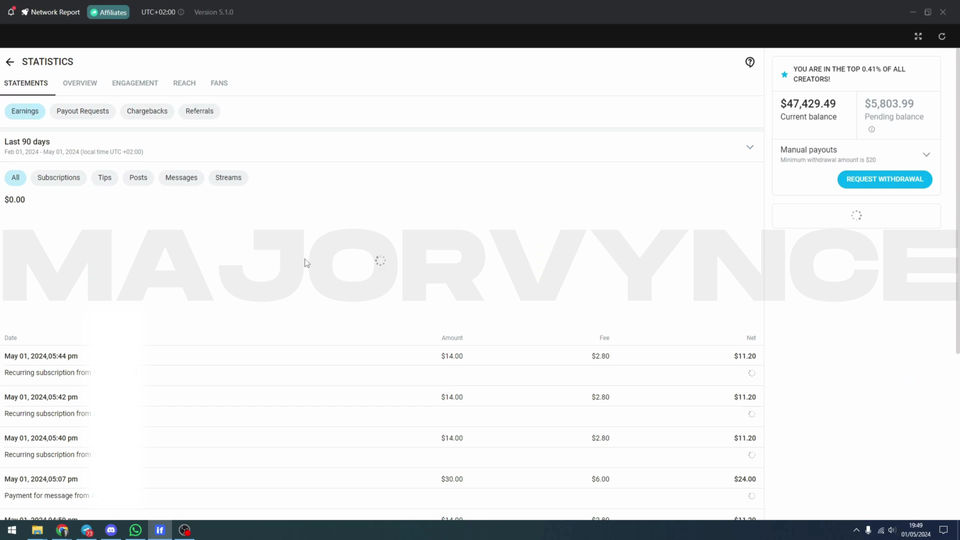Filter earnings by Tips
This screenshot has width=960, height=540.
click(105, 178)
